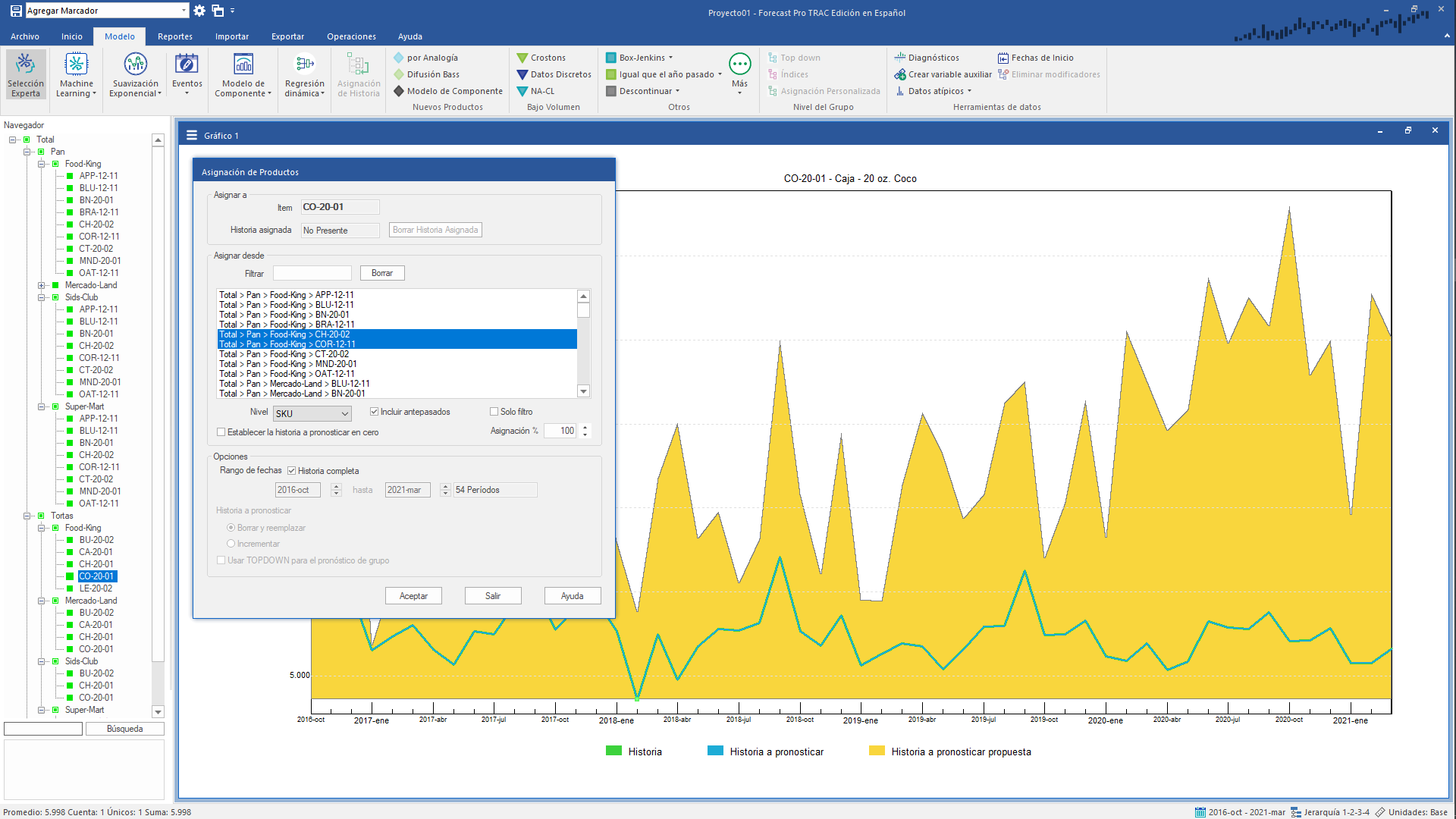
Task: Click the Historia a pronosticar blue legend swatch
Action: click(x=715, y=751)
